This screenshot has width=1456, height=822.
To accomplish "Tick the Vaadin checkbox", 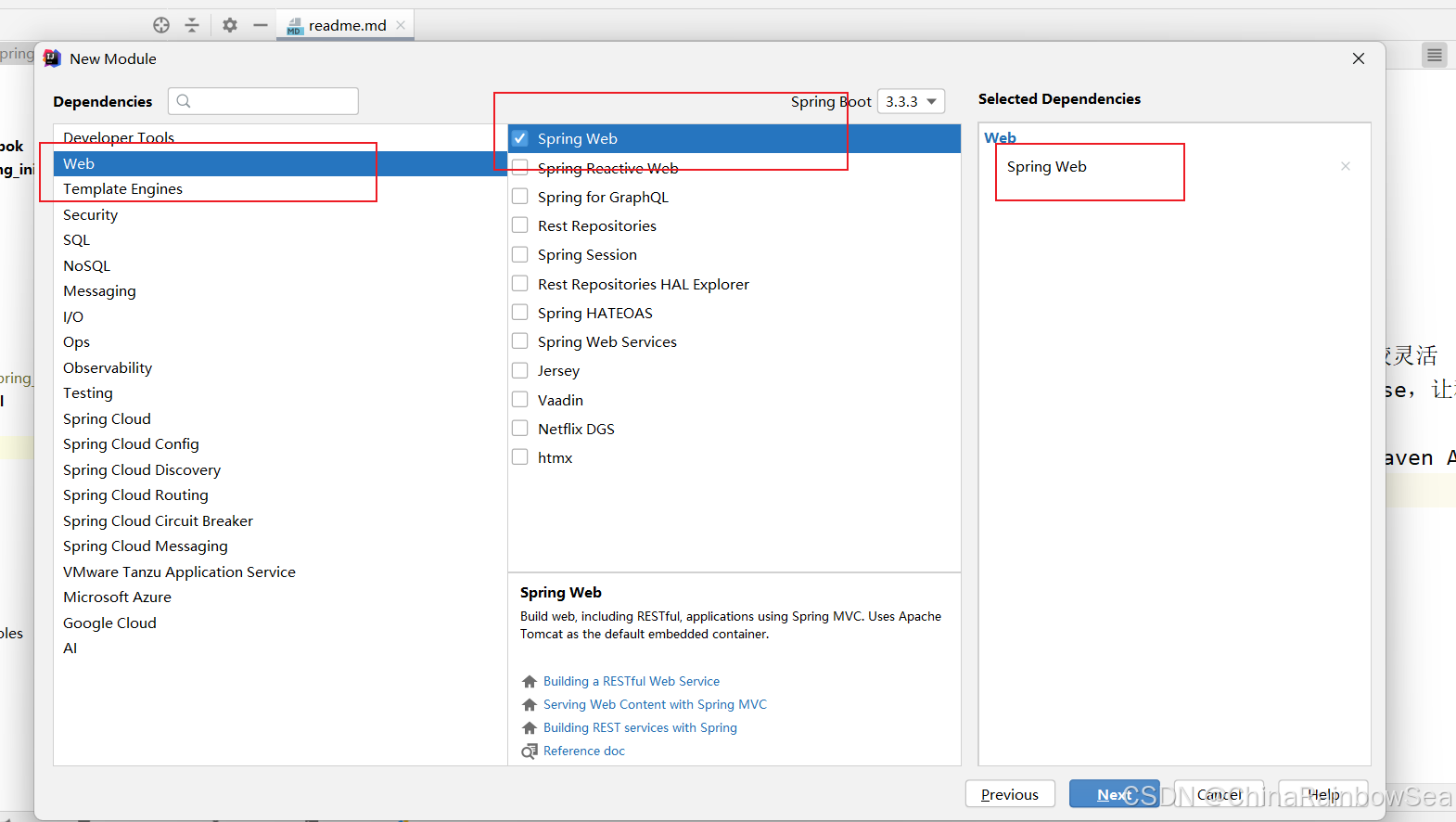I will [520, 400].
